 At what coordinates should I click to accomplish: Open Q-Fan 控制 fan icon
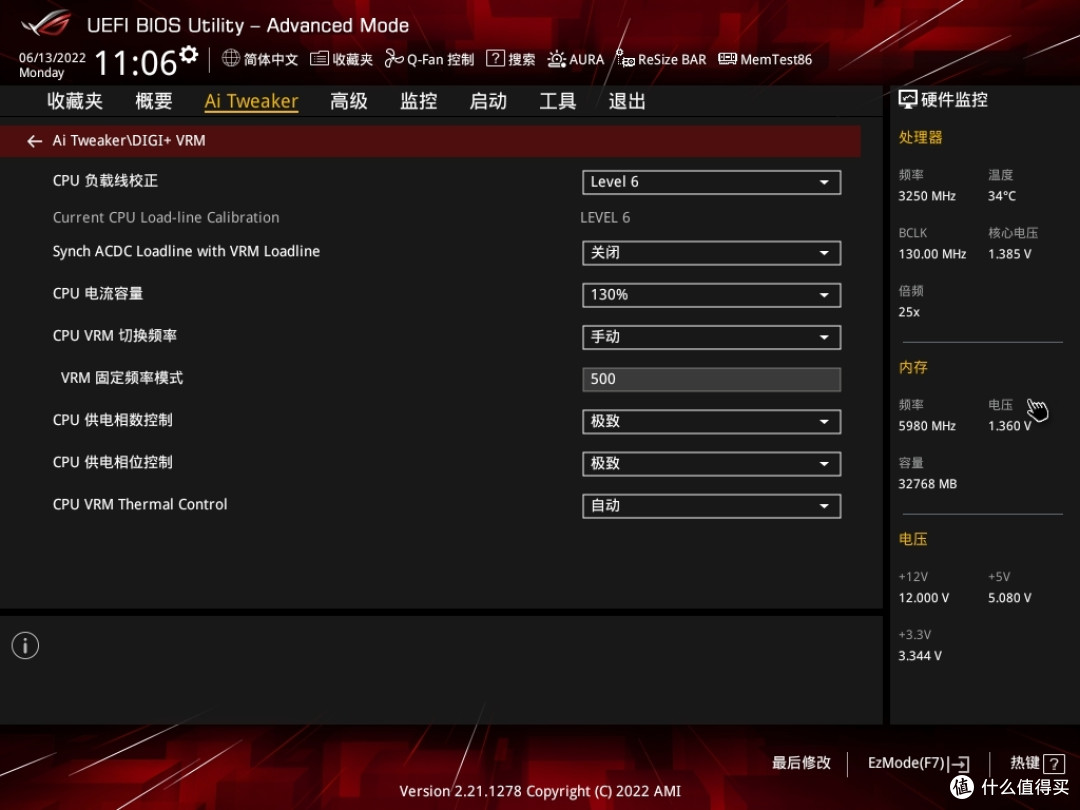[394, 59]
